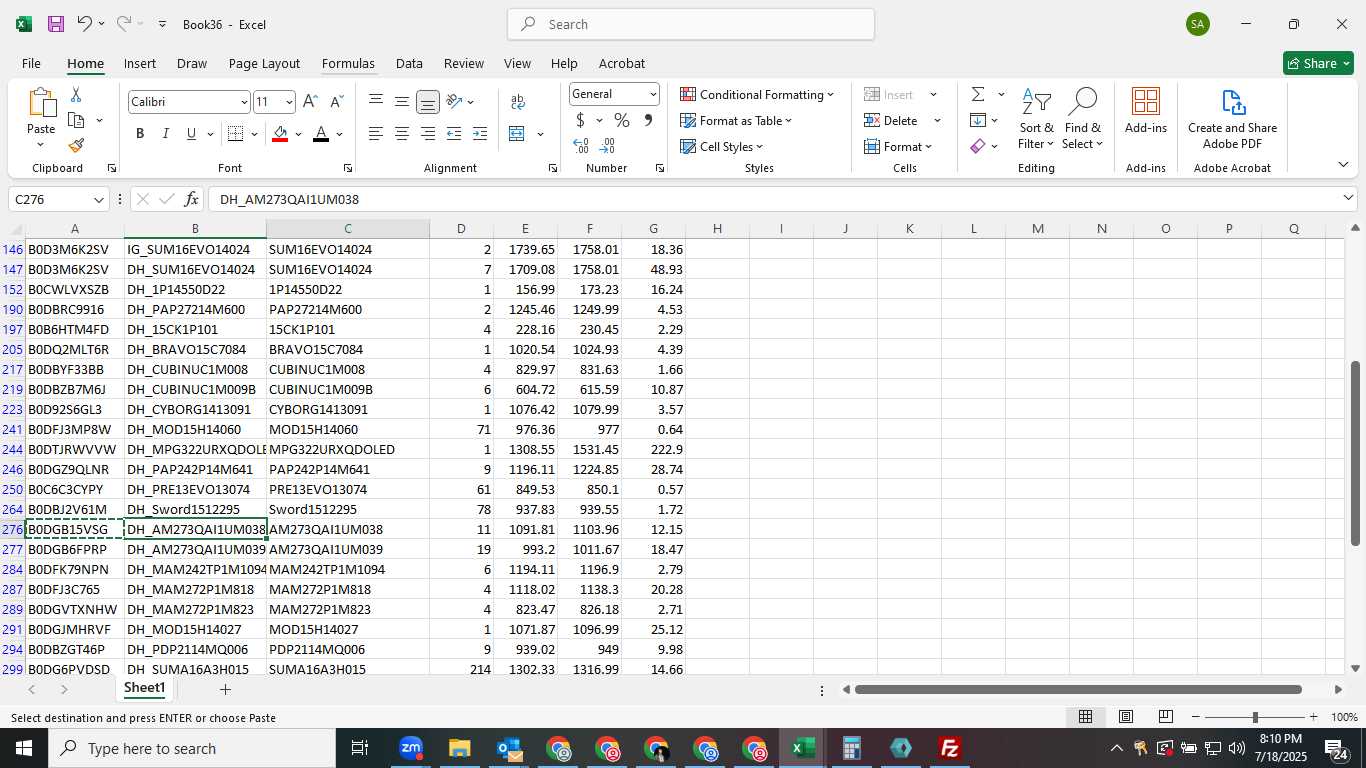Switch to the Data ribbon tab

pos(409,63)
